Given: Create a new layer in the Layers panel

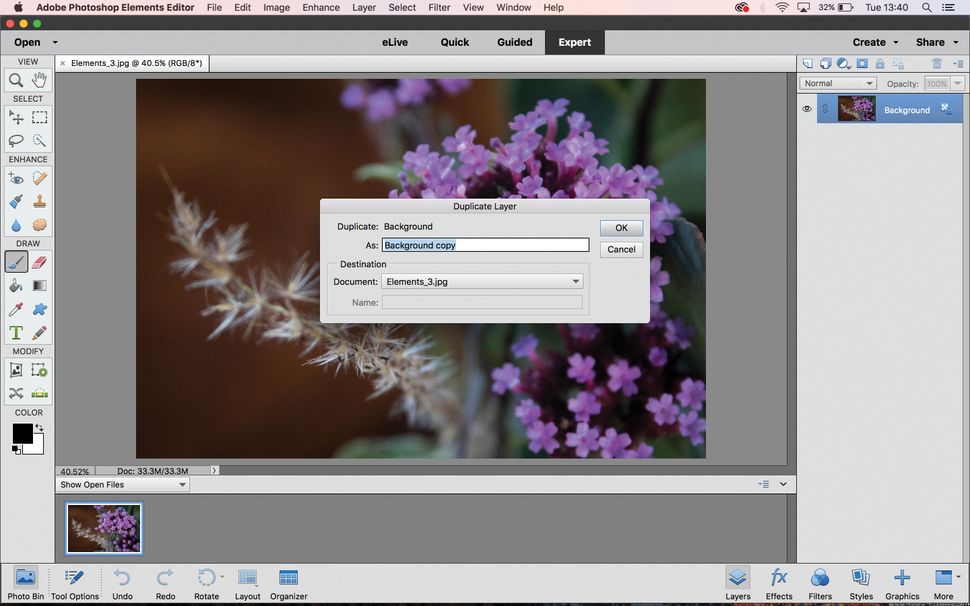Looking at the screenshot, I should (807, 63).
